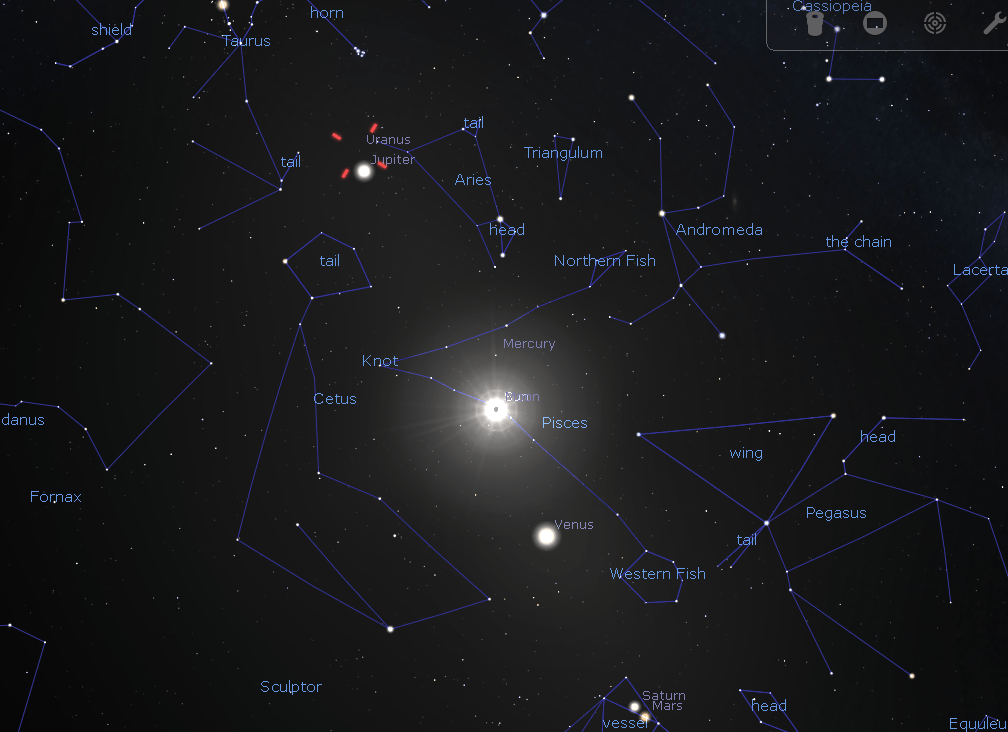Select the Pegasus constellation name
The image size is (1008, 732).
tap(836, 513)
